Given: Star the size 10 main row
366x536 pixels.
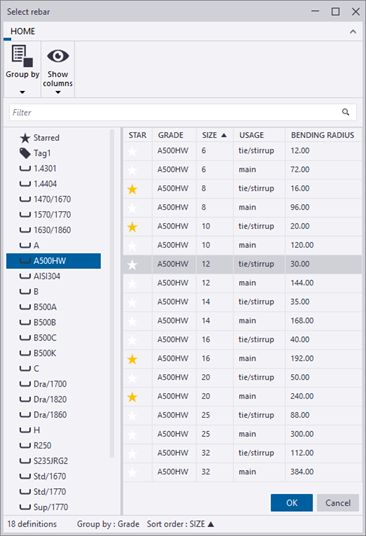Looking at the screenshot, I should click(132, 245).
